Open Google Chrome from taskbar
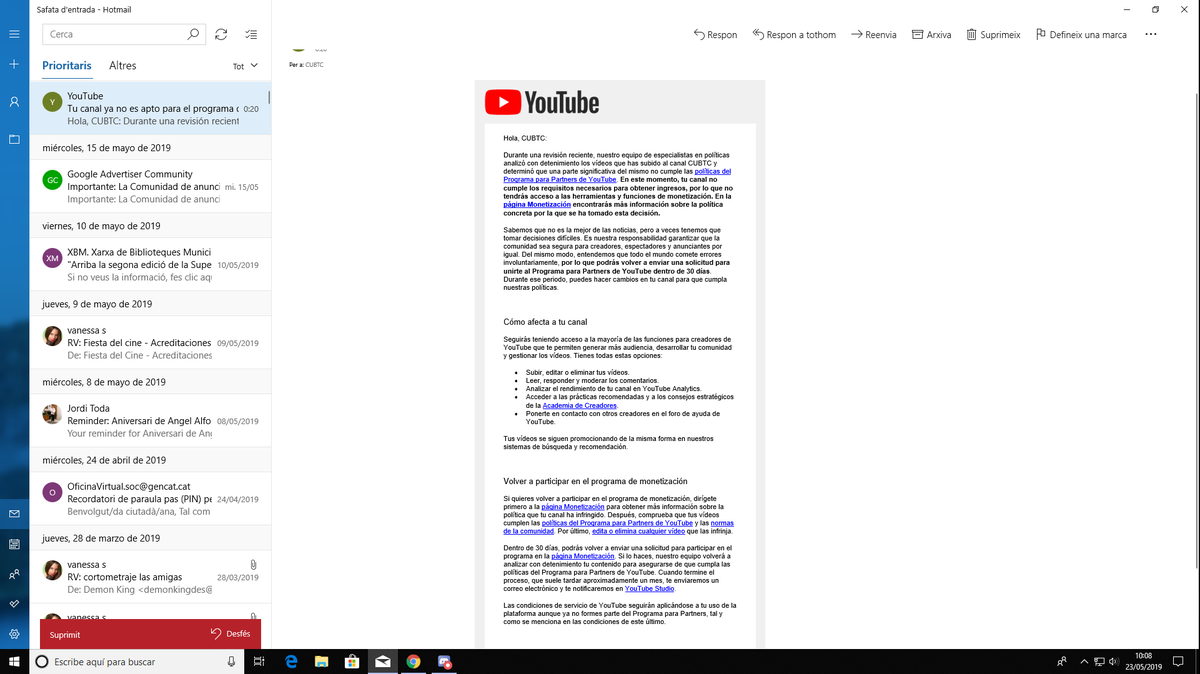The image size is (1200, 674). tap(414, 661)
